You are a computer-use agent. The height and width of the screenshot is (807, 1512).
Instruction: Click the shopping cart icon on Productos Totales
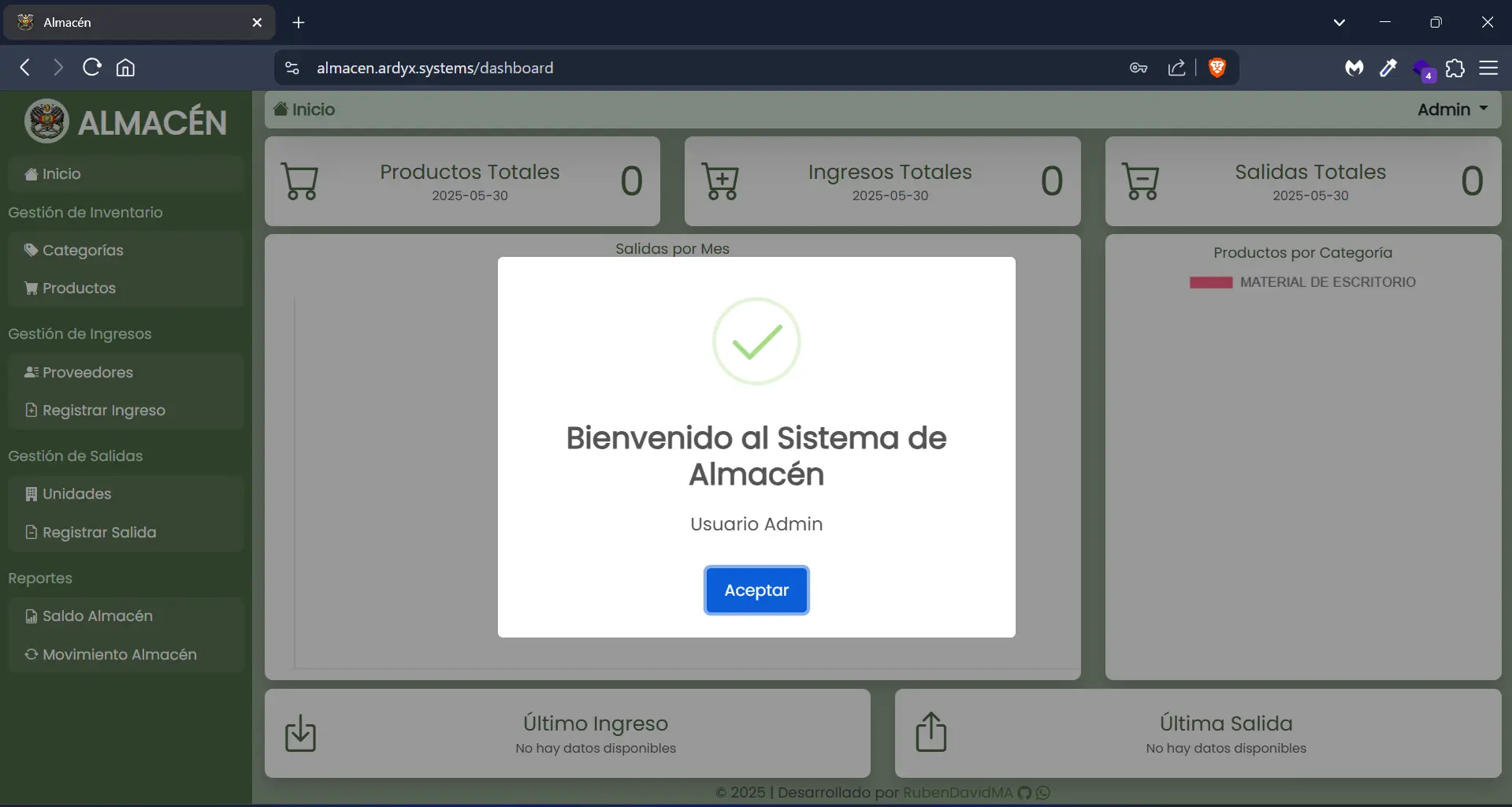pyautogui.click(x=302, y=180)
